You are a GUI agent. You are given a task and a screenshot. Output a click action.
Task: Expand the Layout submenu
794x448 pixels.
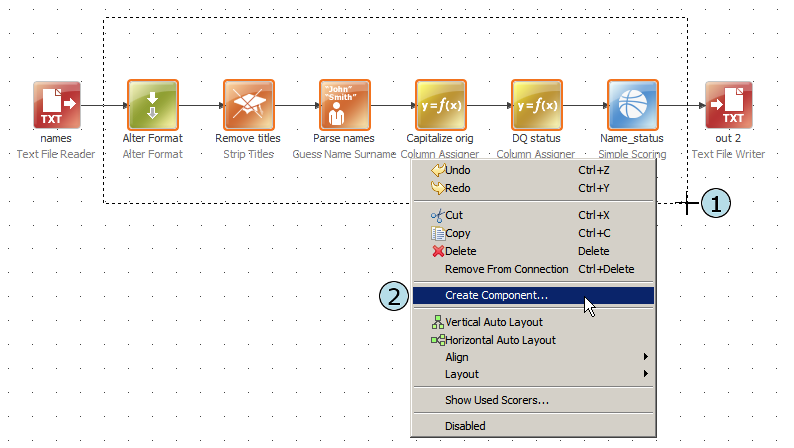pos(461,374)
